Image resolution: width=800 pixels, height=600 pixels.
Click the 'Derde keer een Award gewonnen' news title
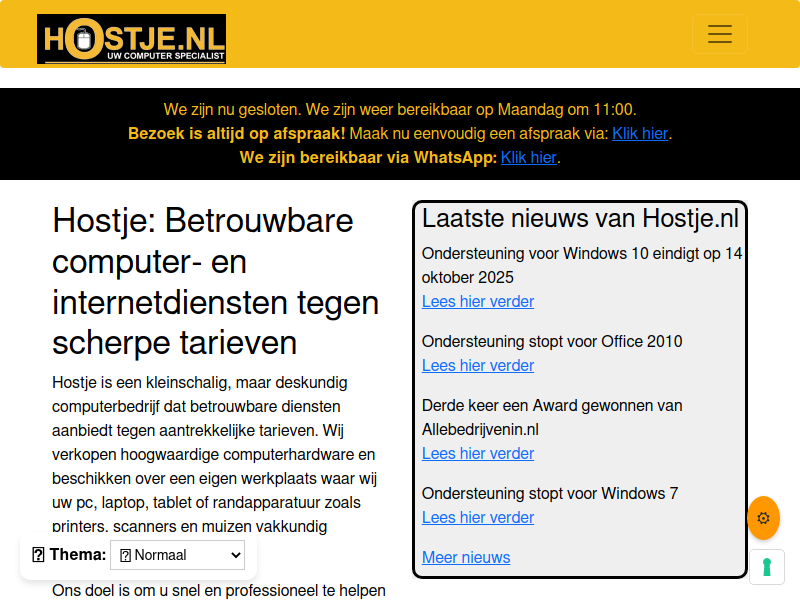pos(552,417)
